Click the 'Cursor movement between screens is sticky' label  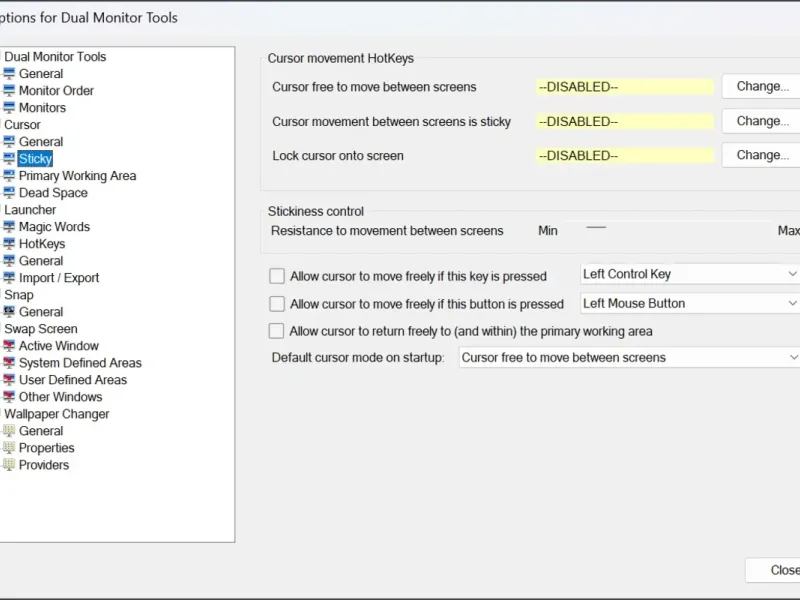391,121
